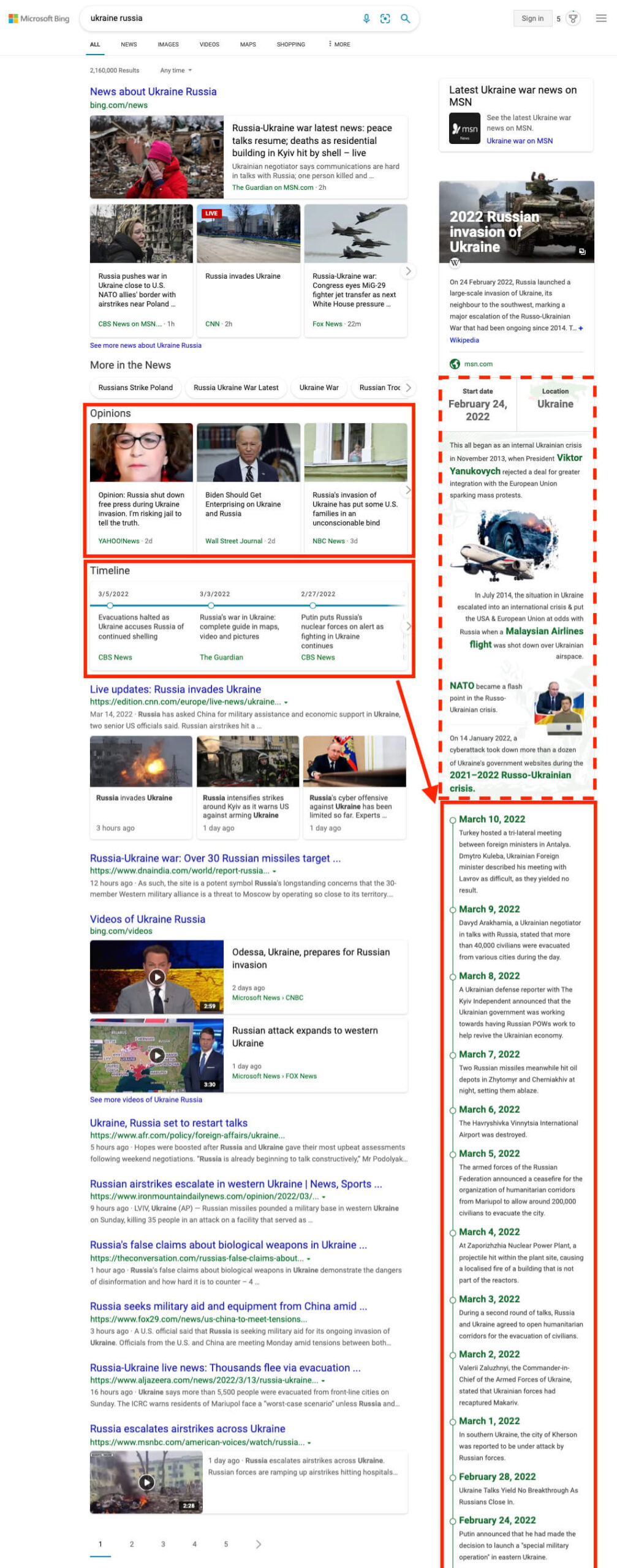Image resolution: width=617 pixels, height=1568 pixels.
Task: Open the Wikipedia source link
Action: coord(464,340)
